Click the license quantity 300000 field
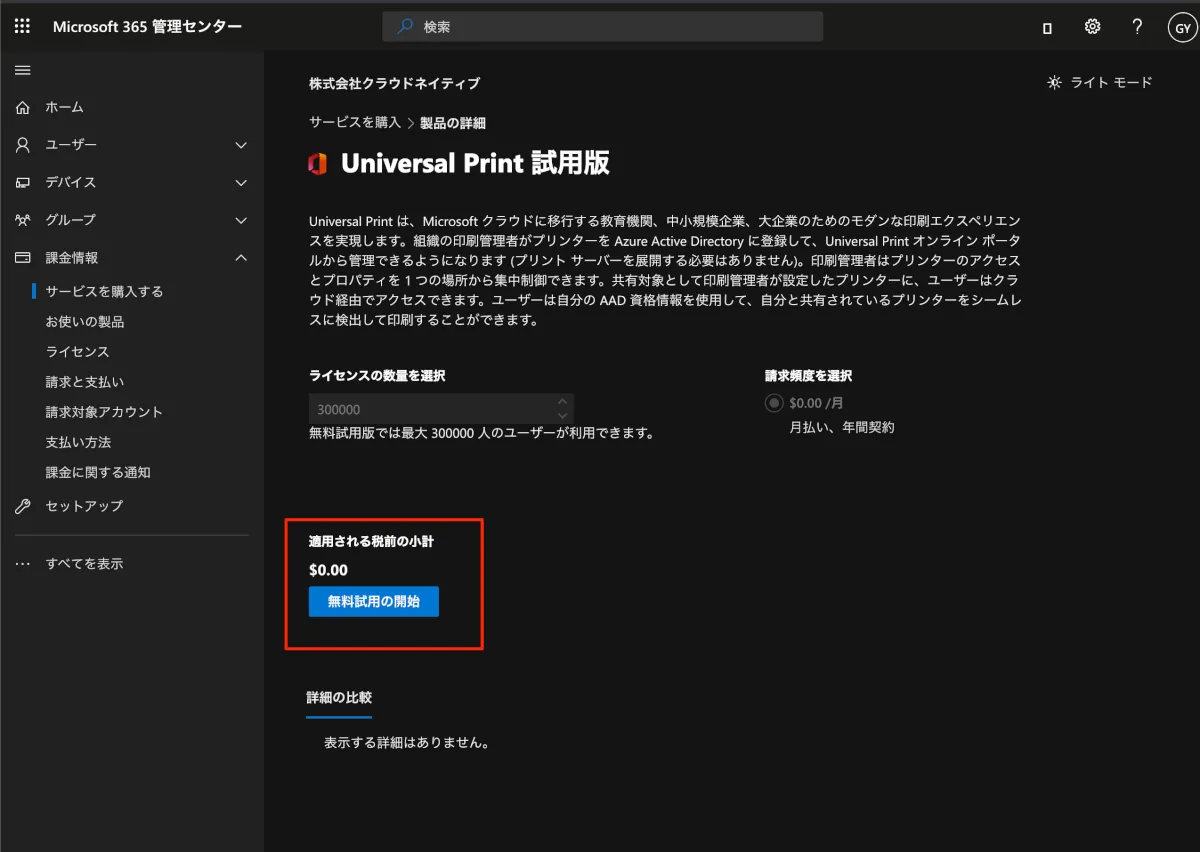 point(441,409)
